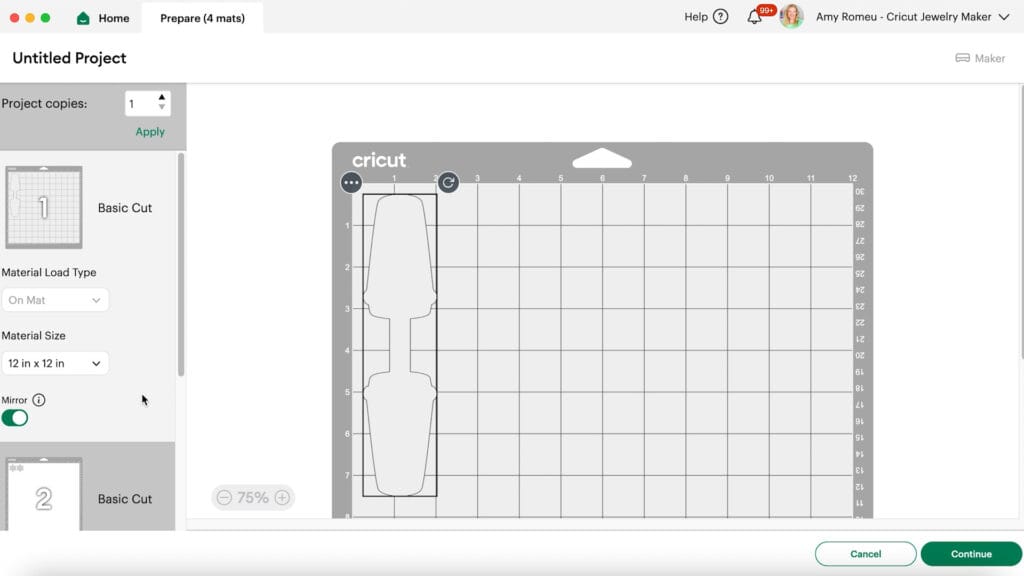Open the three-dot options on the shape

click(x=351, y=182)
